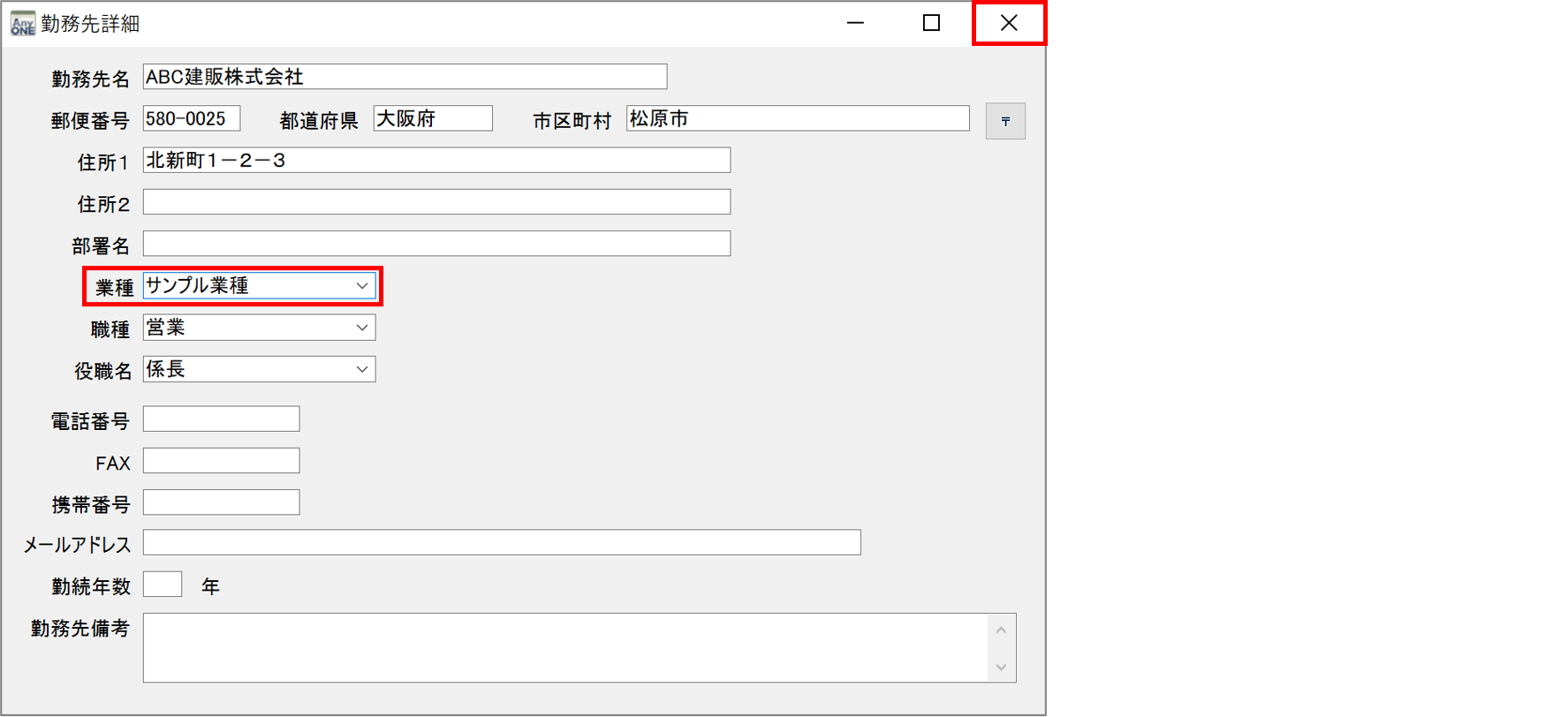Click the empty 住所2 field

[x=436, y=202]
